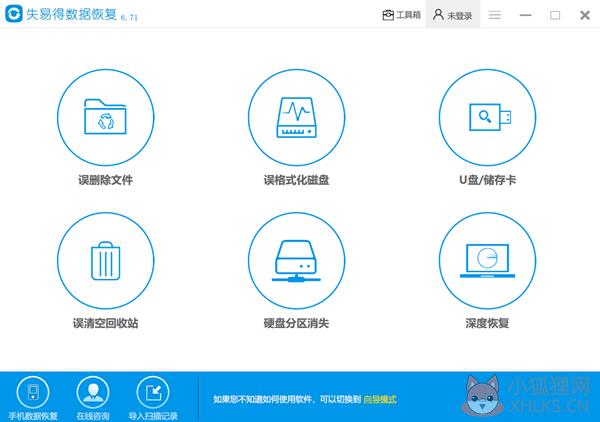The image size is (600, 422).
Task: Choose the USB drive/memory card icon
Action: (487, 117)
